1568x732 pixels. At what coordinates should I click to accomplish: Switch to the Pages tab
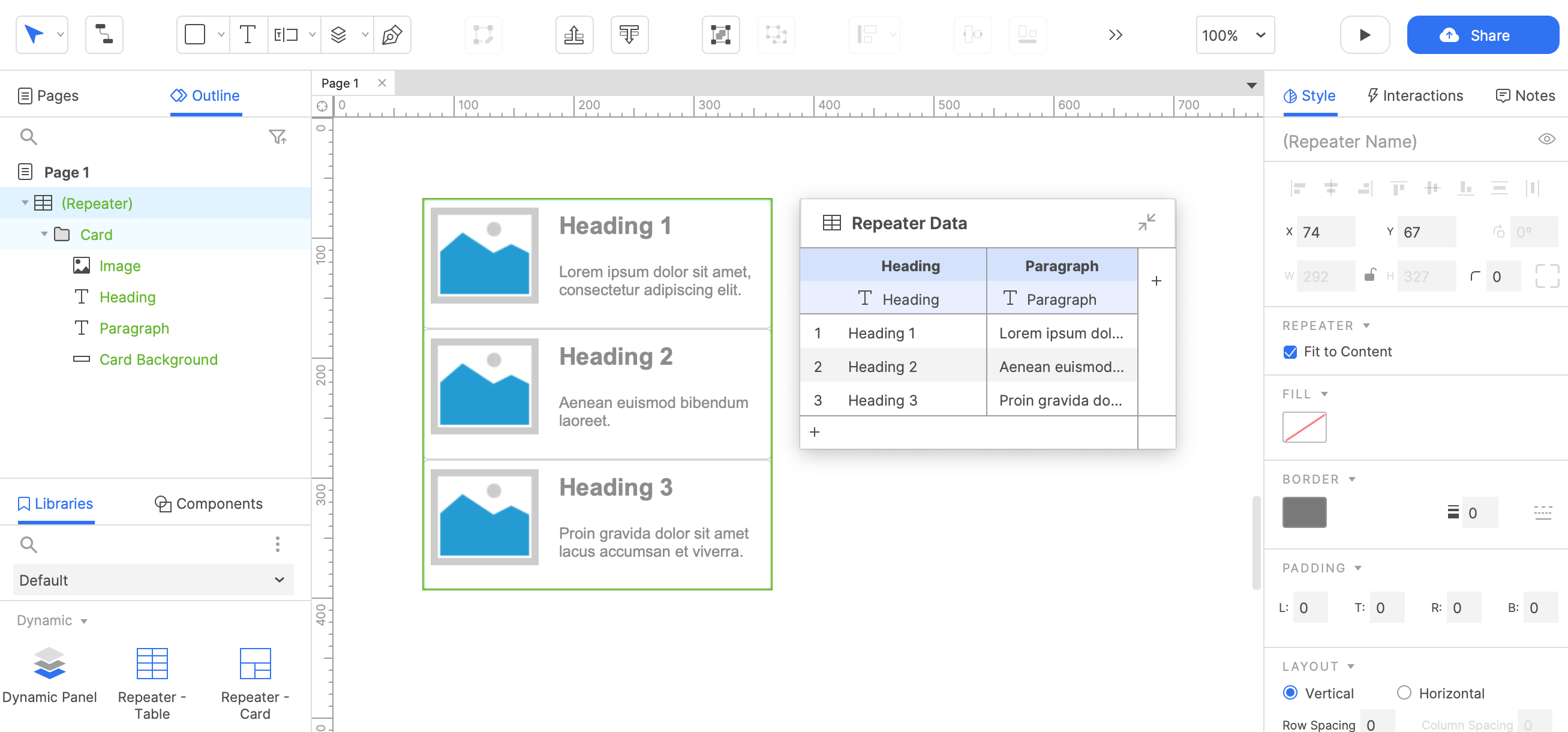tap(48, 95)
